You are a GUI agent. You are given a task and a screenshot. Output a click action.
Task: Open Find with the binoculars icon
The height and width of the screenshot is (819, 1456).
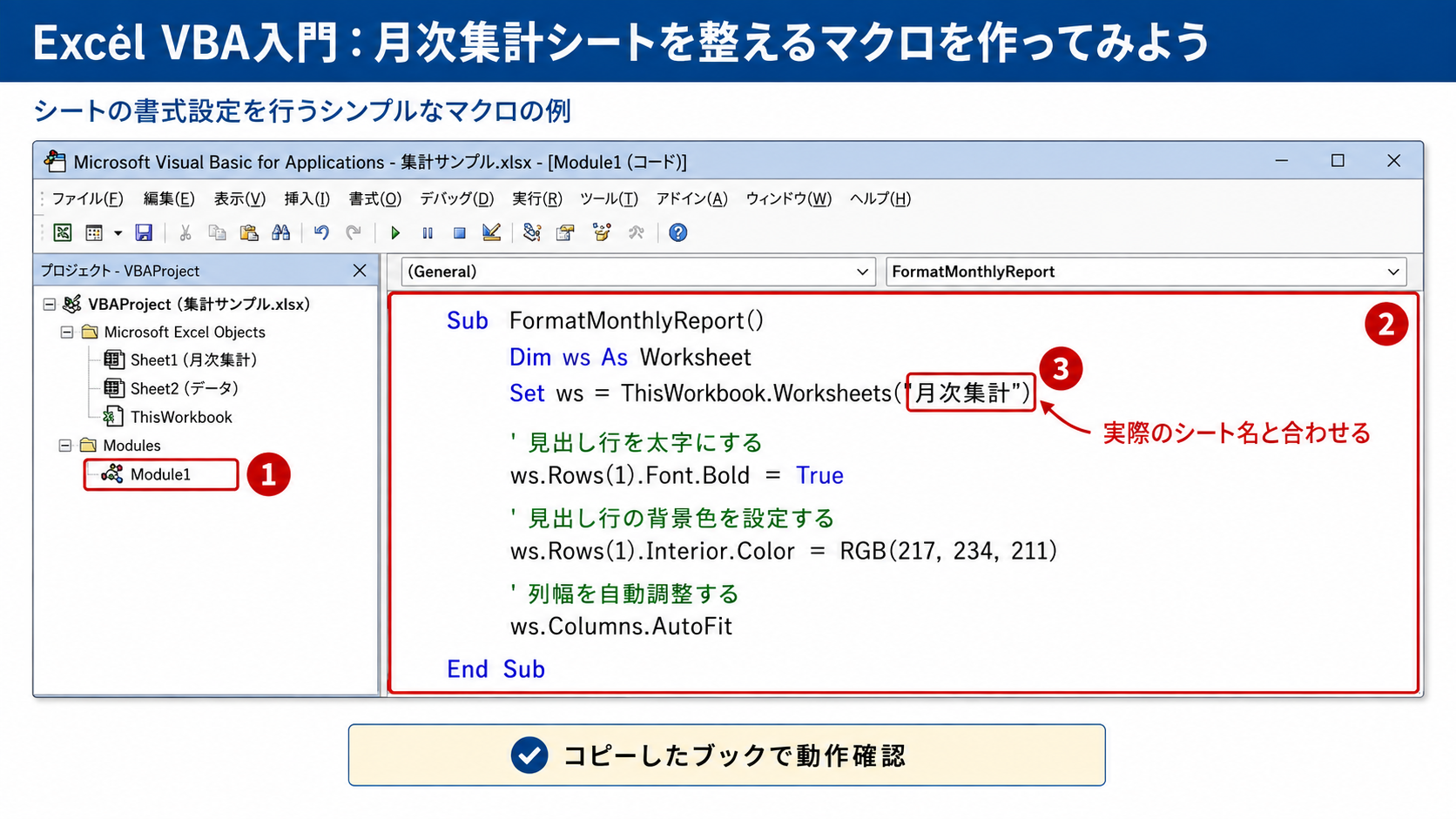280,232
